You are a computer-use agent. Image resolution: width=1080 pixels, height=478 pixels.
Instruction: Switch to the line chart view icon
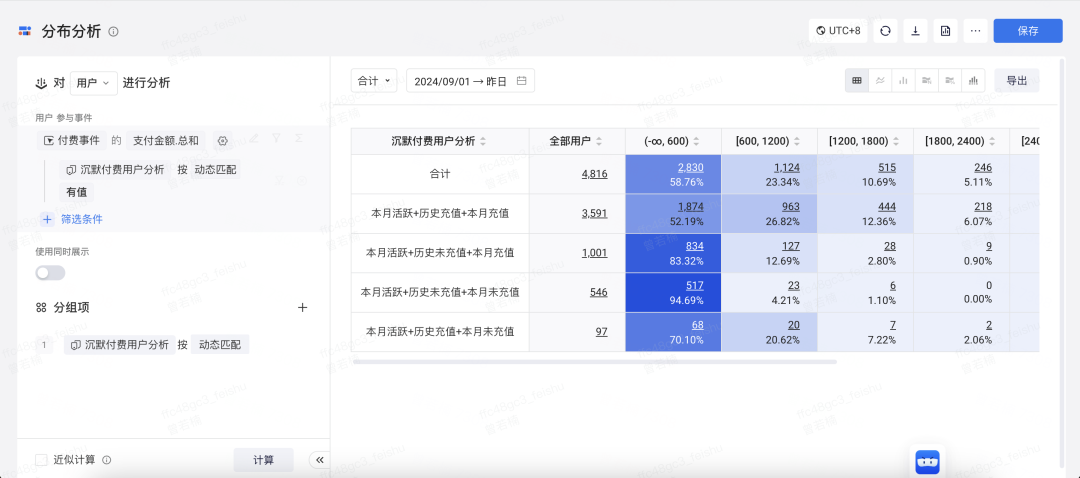point(880,81)
